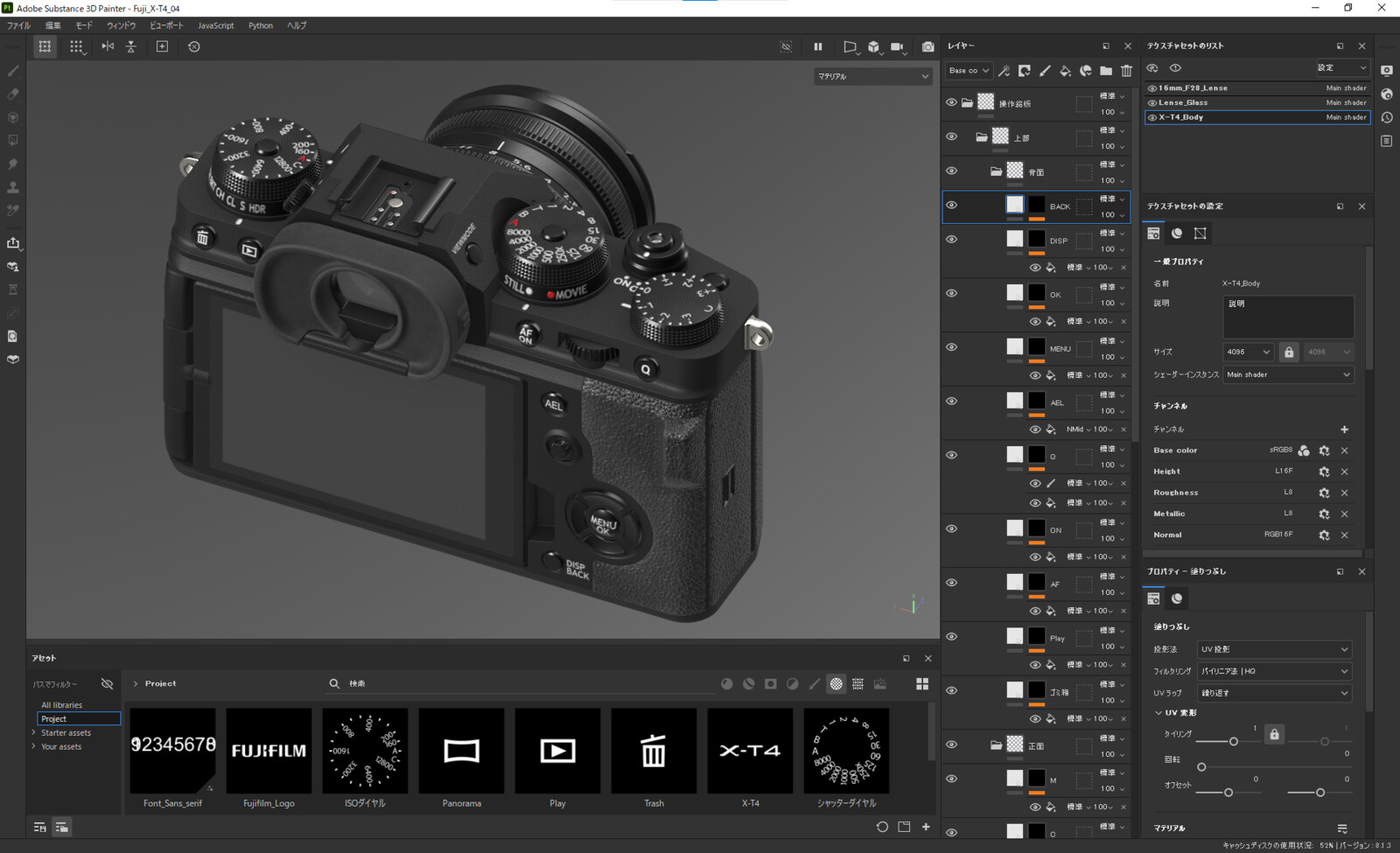The width and height of the screenshot is (1400, 853).
Task: Click the mirror vertically icon in toolbar
Action: [x=130, y=46]
